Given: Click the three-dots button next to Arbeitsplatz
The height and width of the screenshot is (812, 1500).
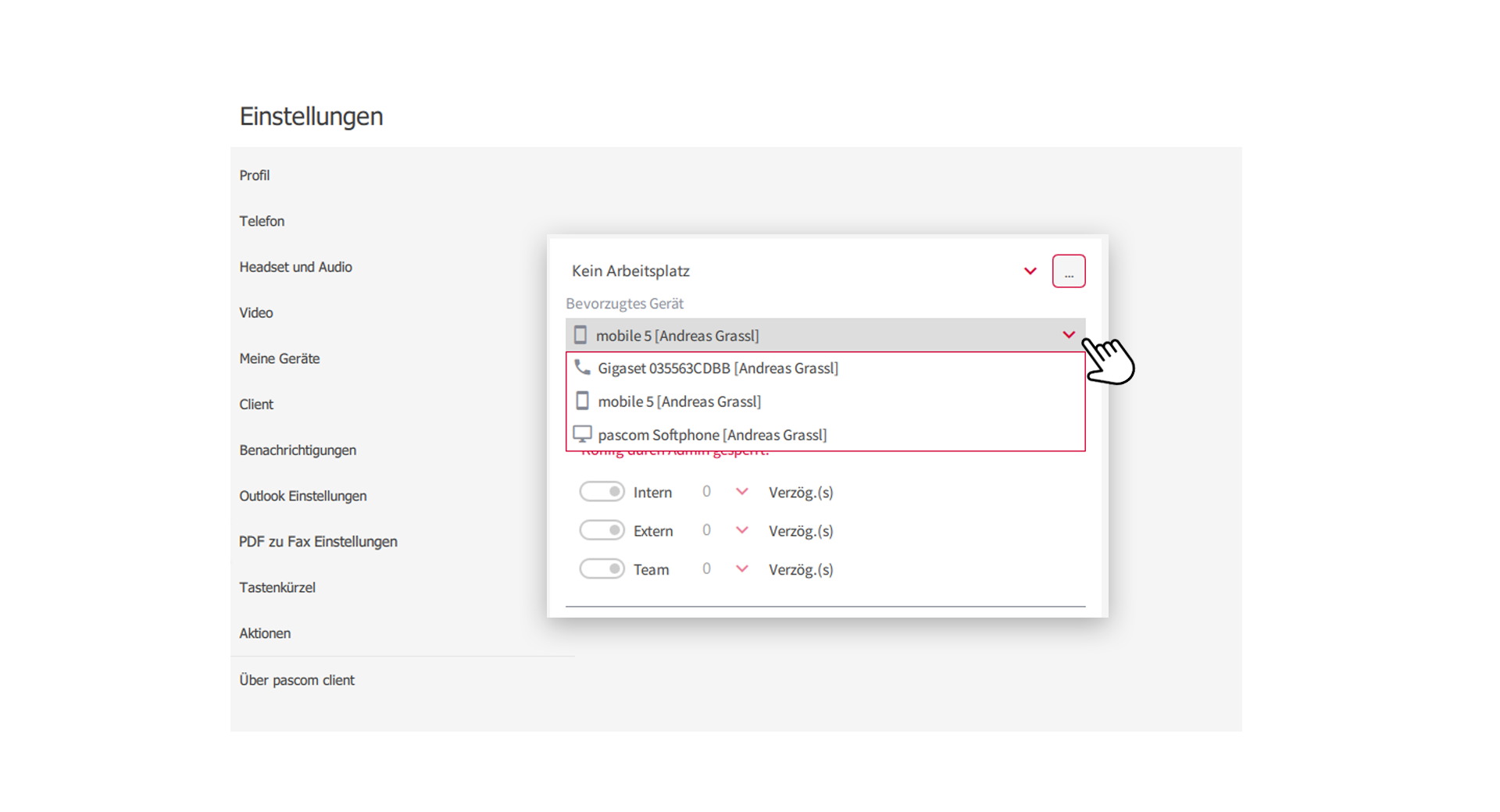Looking at the screenshot, I should pos(1069,271).
